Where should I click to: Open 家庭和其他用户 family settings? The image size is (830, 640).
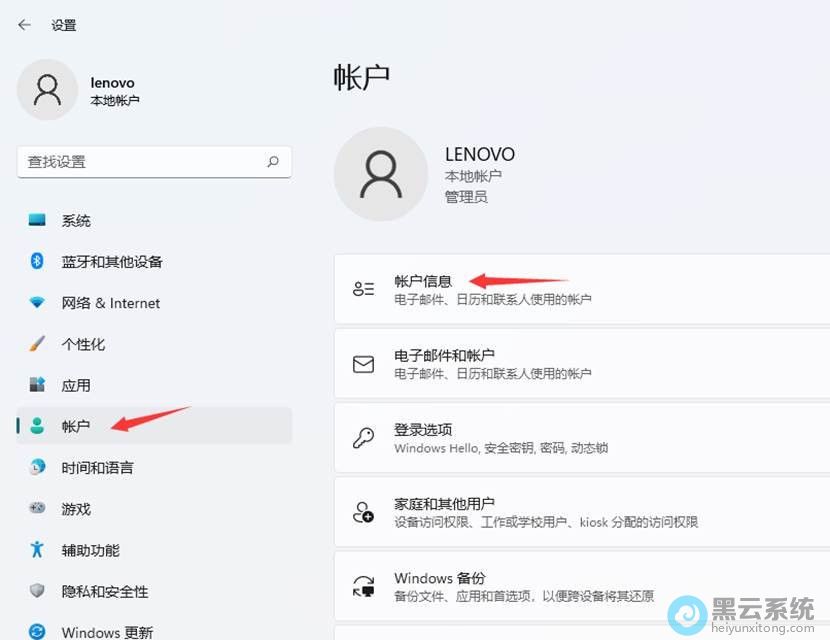(x=580, y=512)
